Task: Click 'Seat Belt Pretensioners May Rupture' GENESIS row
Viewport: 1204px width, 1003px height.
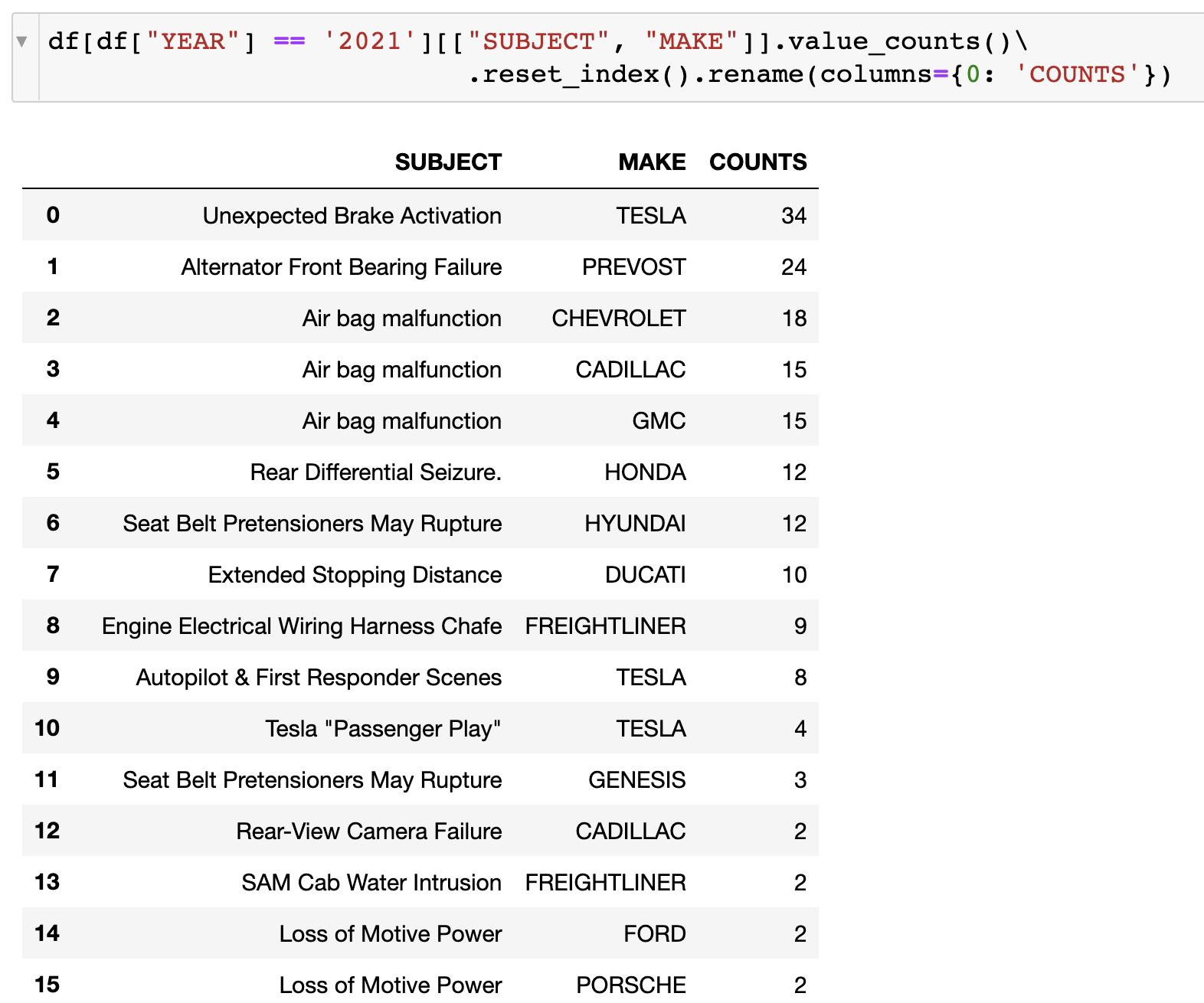Action: (x=312, y=780)
